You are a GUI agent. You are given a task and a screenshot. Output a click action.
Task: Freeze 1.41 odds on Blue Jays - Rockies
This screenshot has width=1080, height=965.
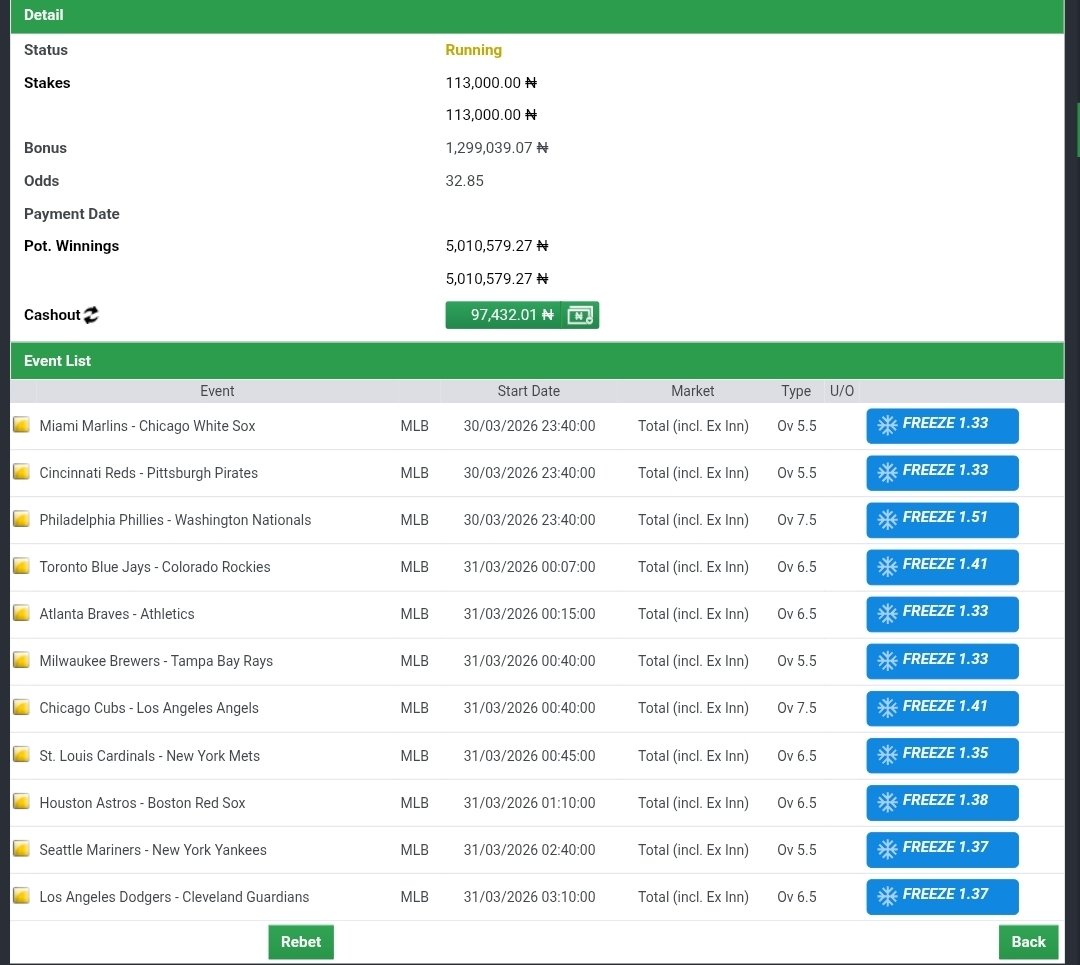point(942,567)
